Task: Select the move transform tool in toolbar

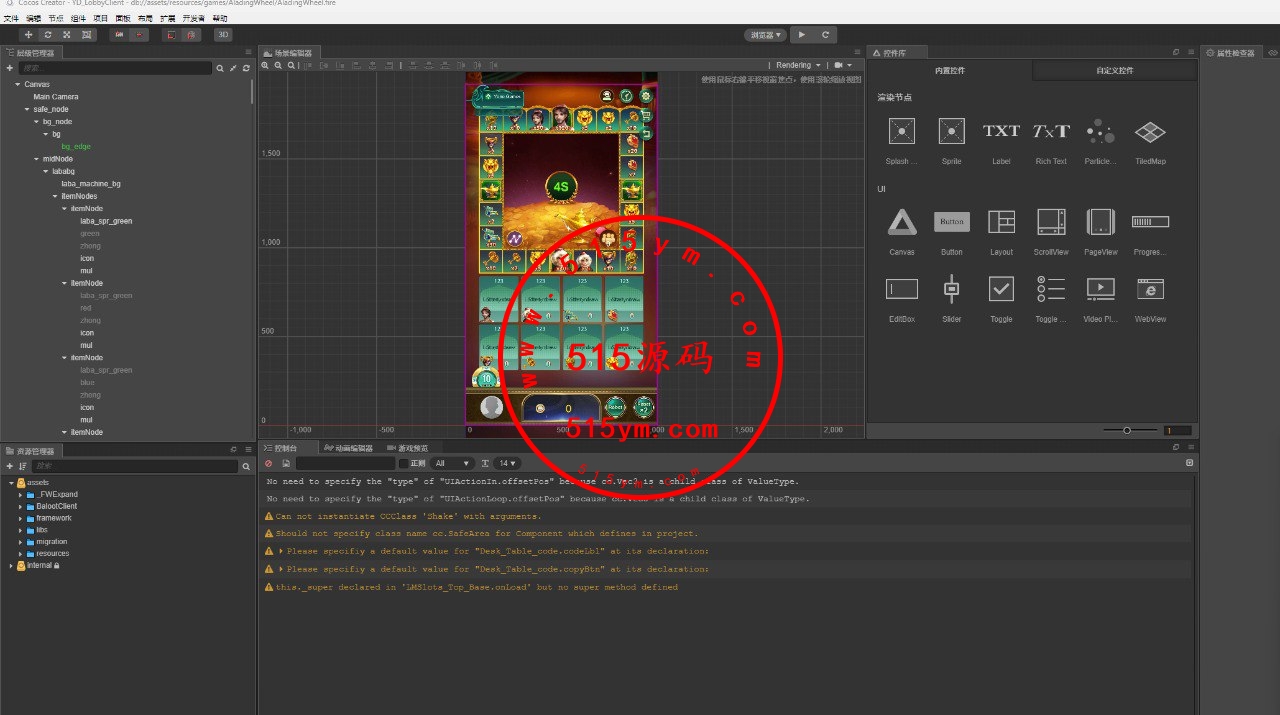Action: (x=28, y=35)
